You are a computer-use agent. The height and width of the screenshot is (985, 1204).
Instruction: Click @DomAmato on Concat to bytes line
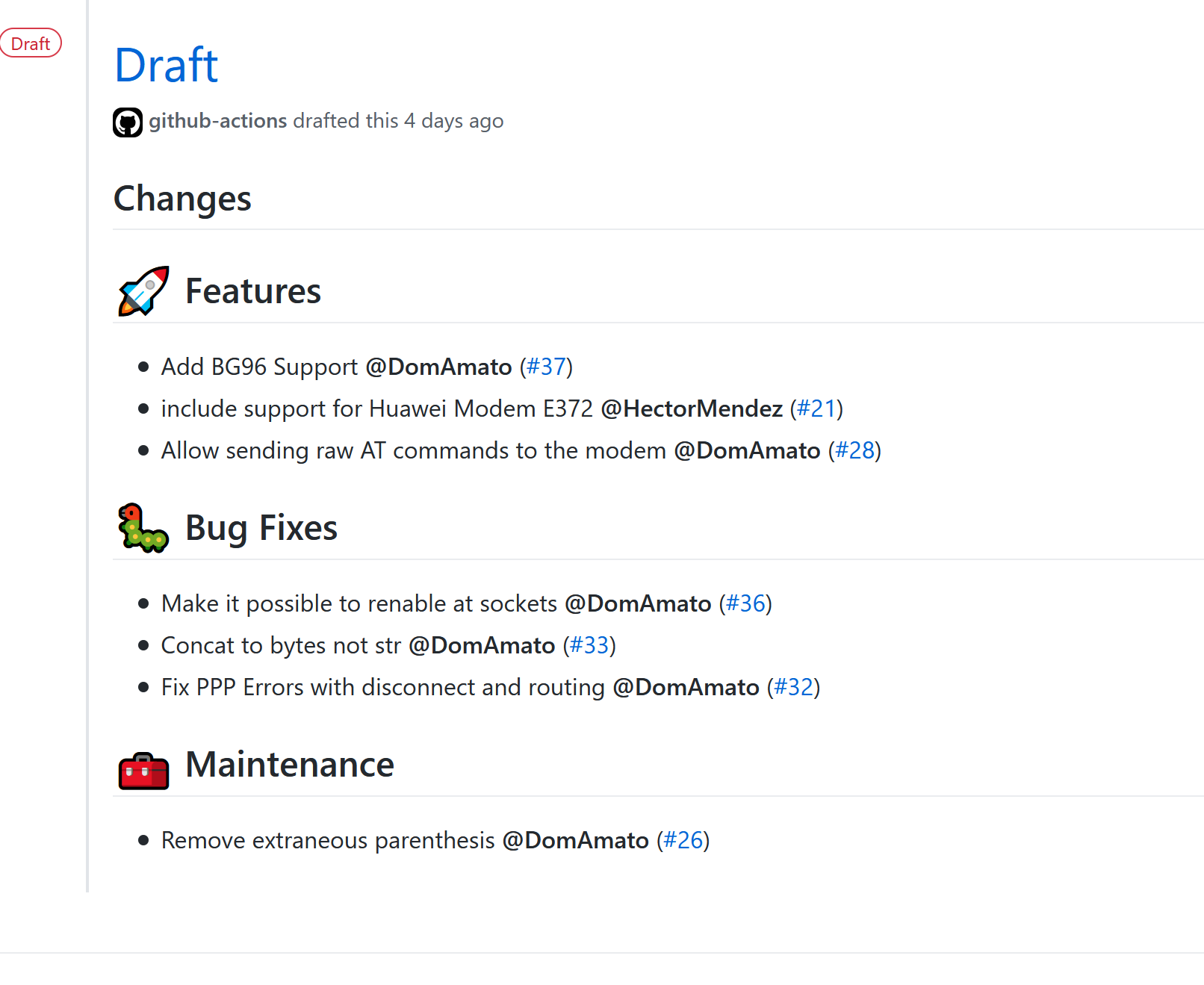[482, 645]
